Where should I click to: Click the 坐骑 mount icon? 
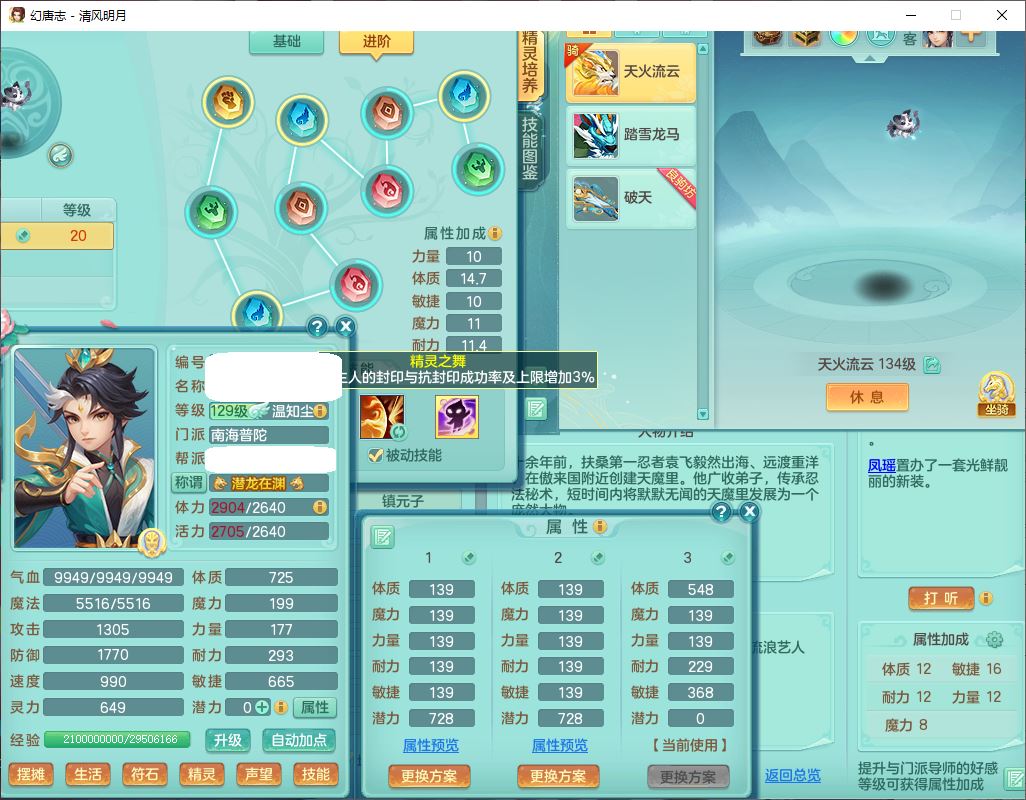coord(995,394)
